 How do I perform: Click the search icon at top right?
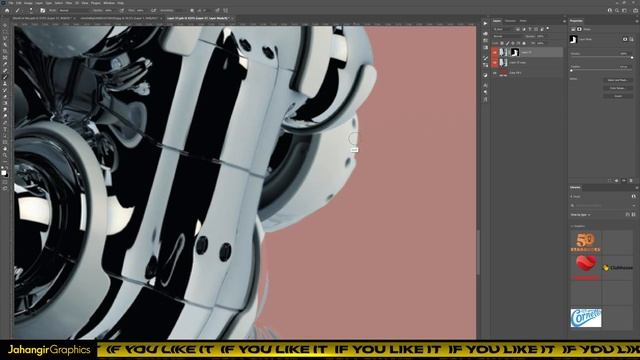[x=617, y=10]
